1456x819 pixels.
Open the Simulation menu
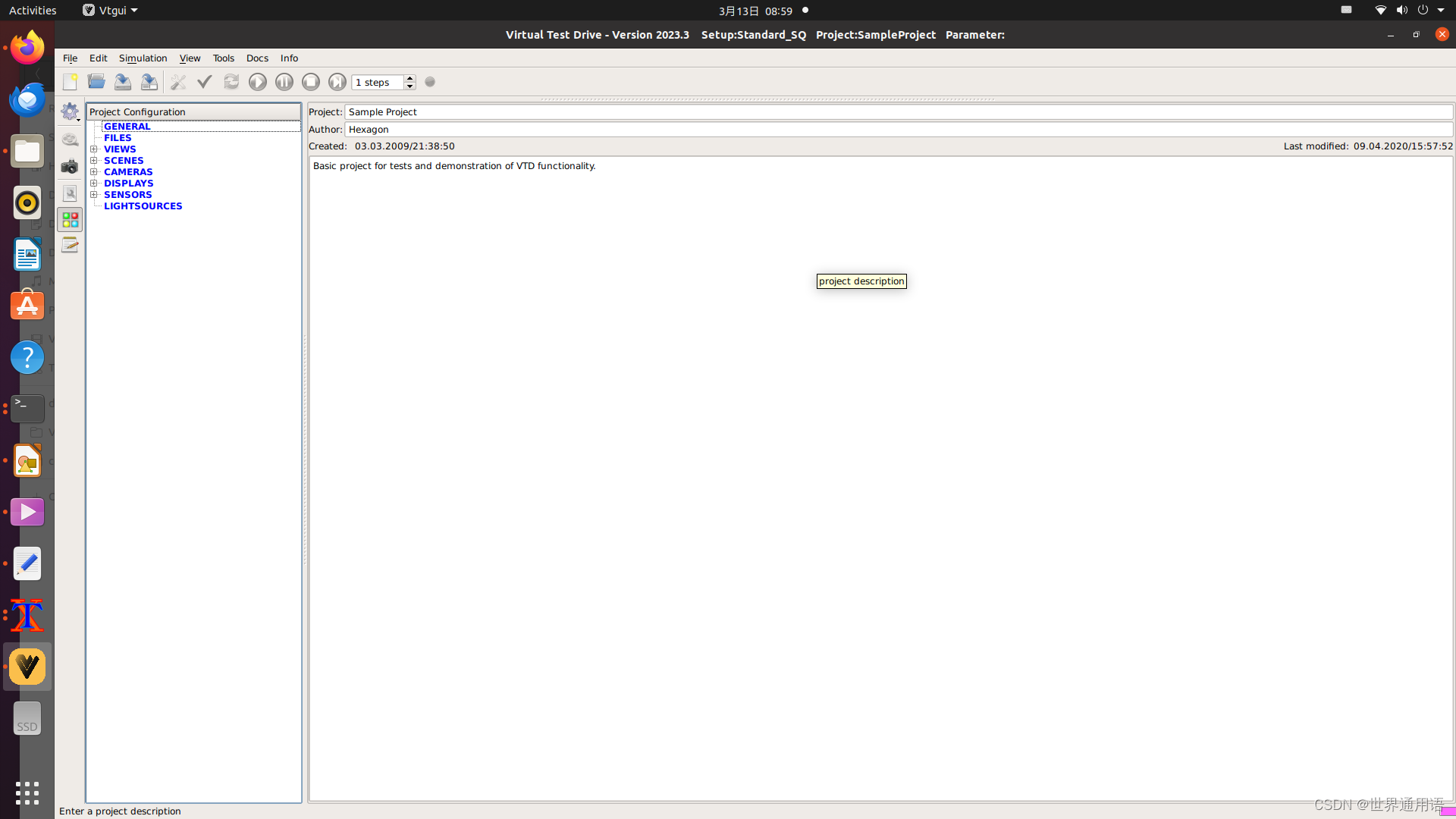(143, 58)
